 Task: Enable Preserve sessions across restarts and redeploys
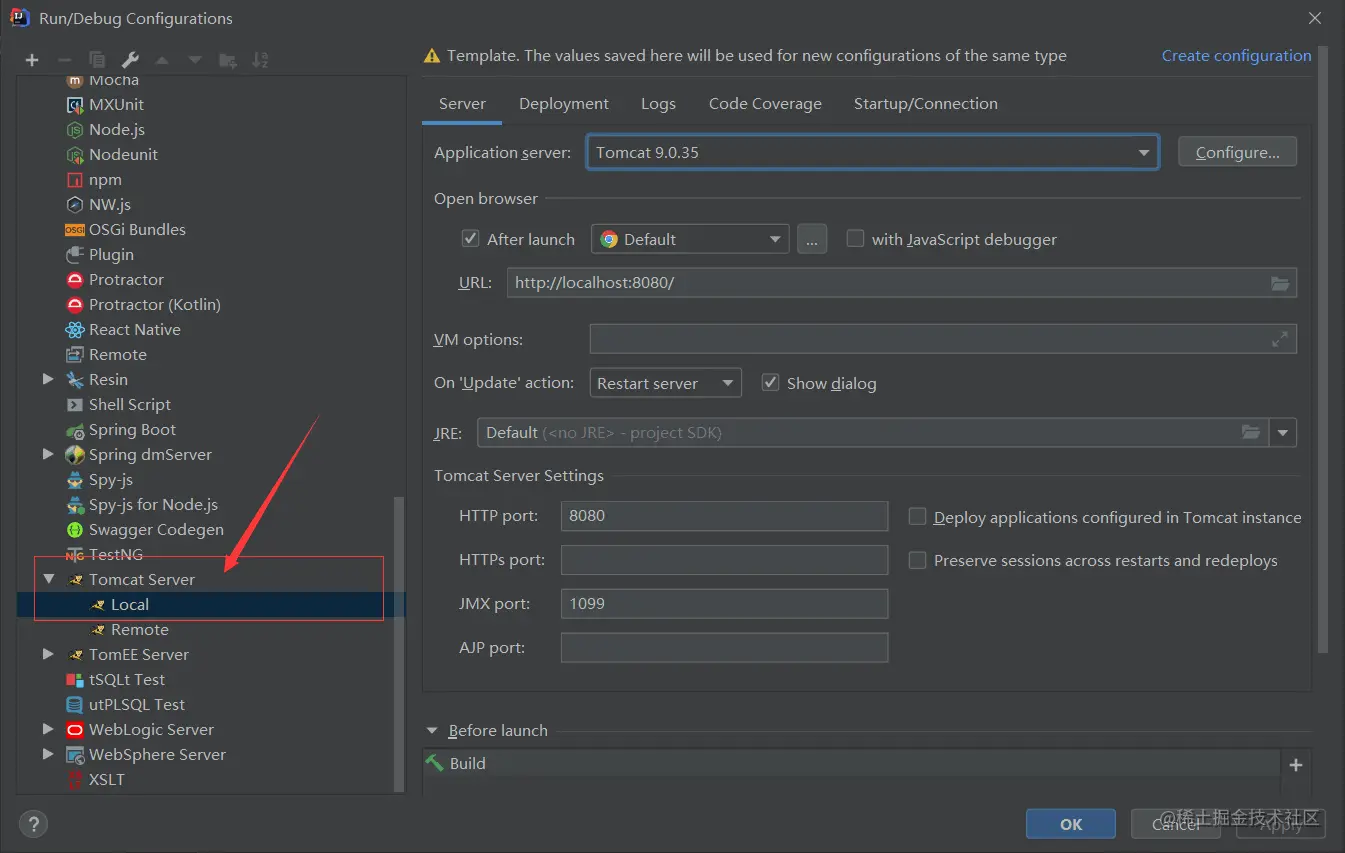pos(917,561)
